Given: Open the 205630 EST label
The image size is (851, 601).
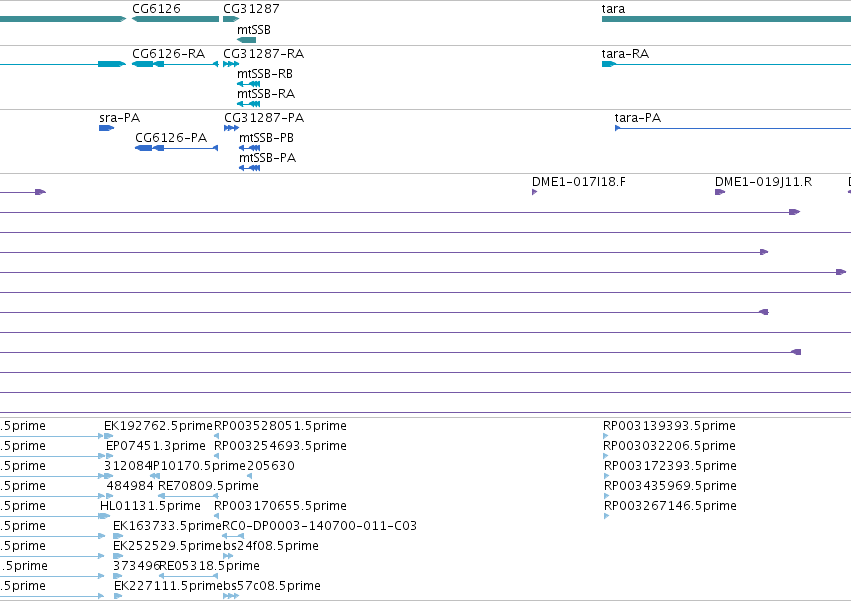Looking at the screenshot, I should click(271, 466).
